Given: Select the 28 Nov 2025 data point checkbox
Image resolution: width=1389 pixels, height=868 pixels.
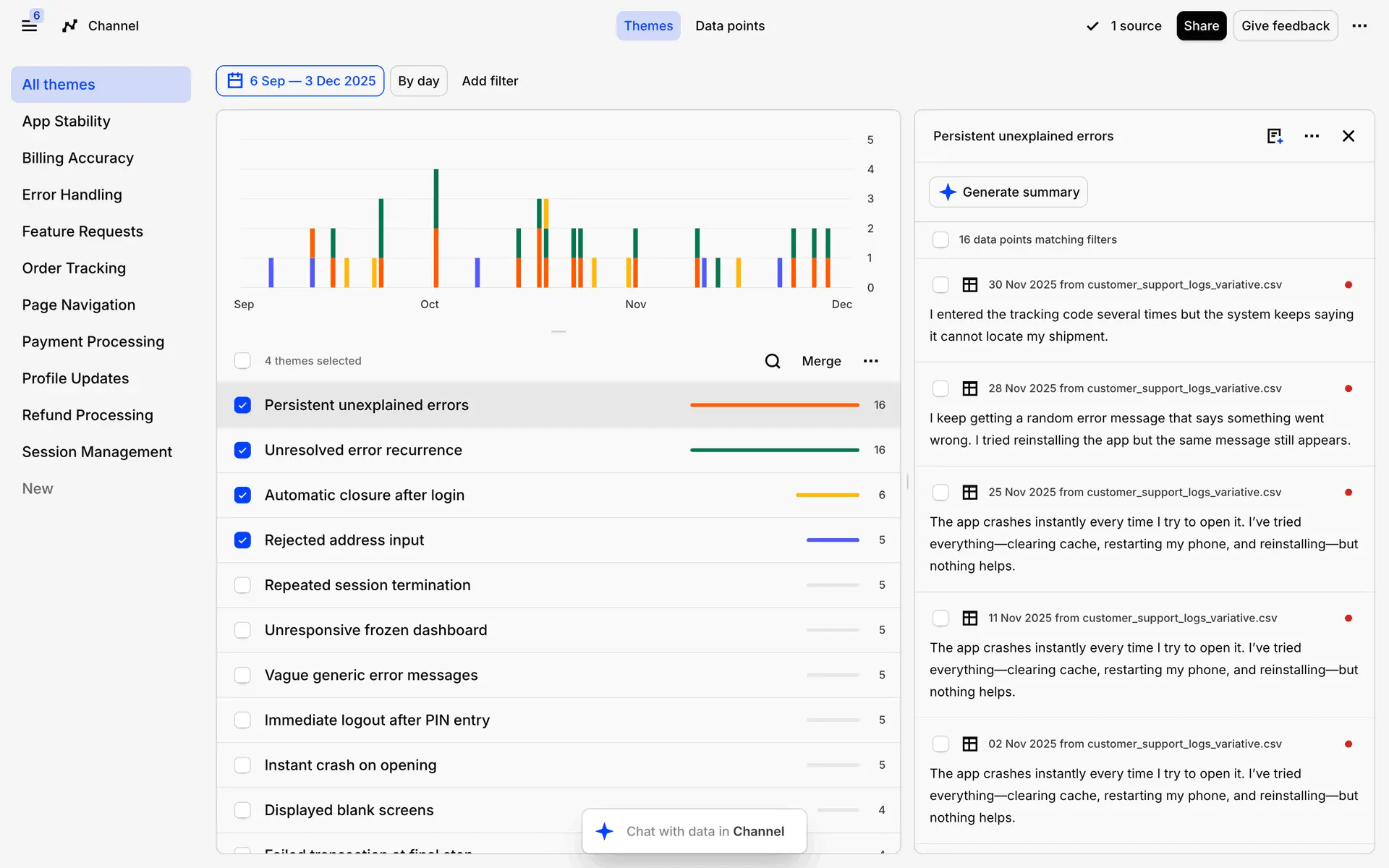Looking at the screenshot, I should (x=940, y=388).
